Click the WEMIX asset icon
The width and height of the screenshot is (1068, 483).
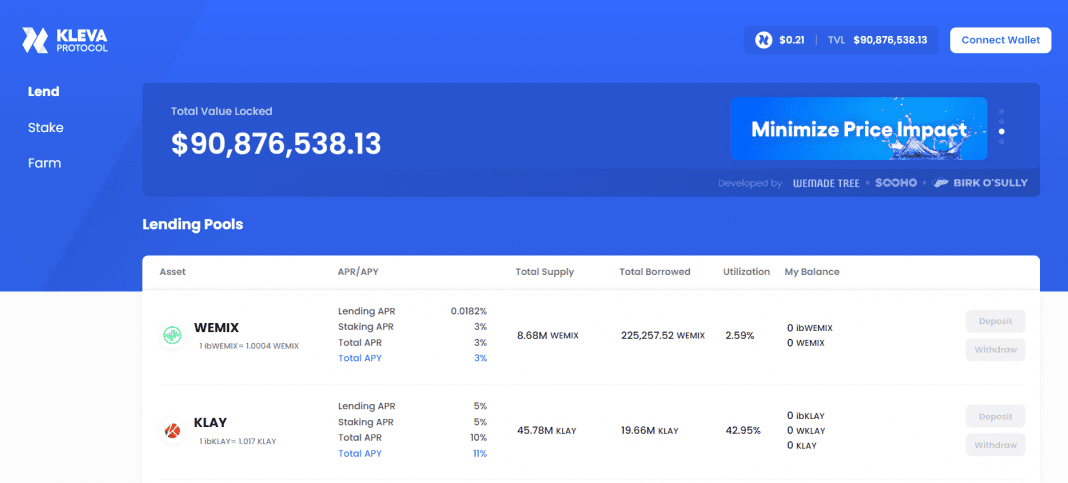(171, 336)
